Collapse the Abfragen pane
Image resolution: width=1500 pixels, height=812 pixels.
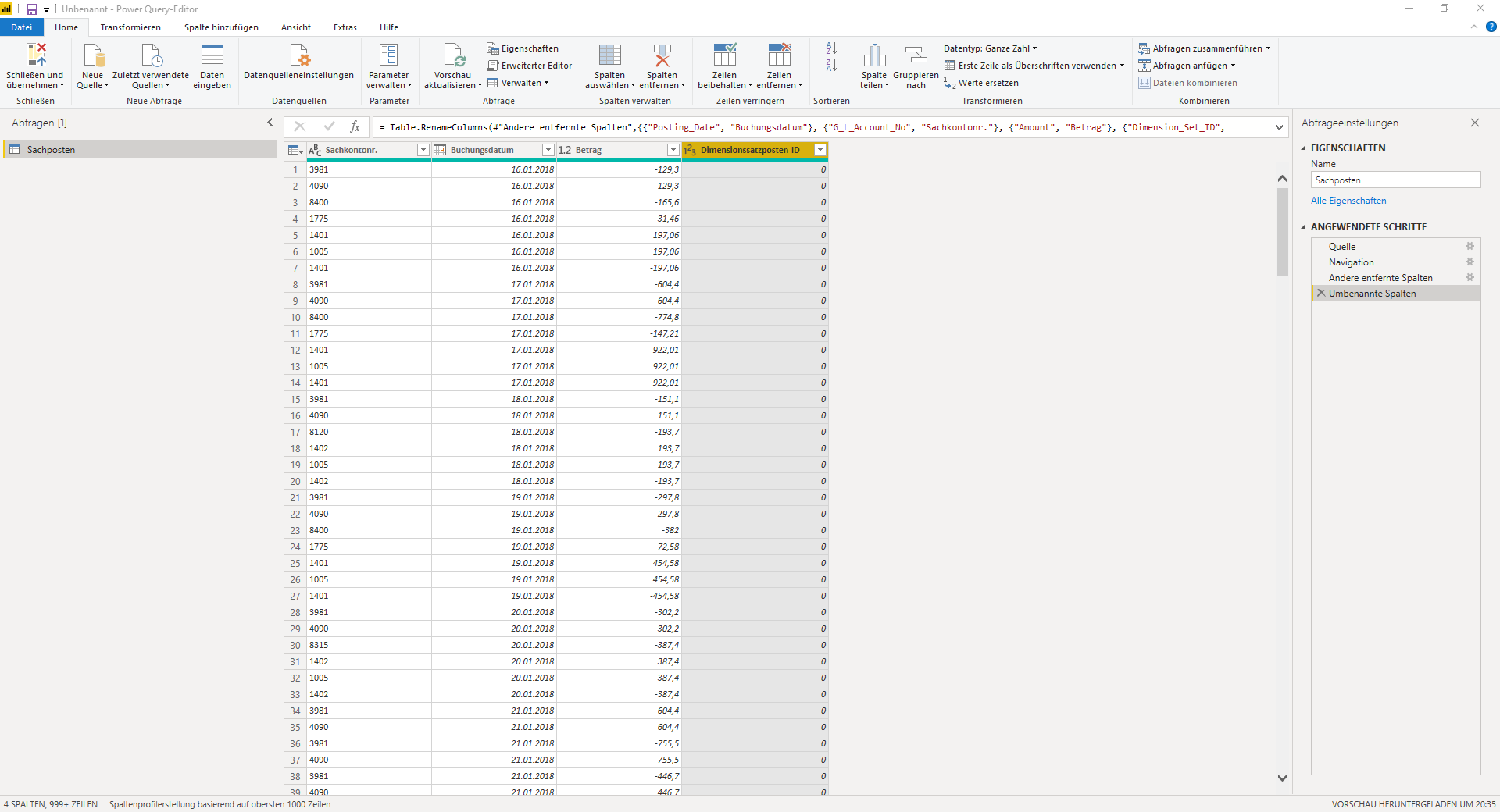(x=270, y=123)
